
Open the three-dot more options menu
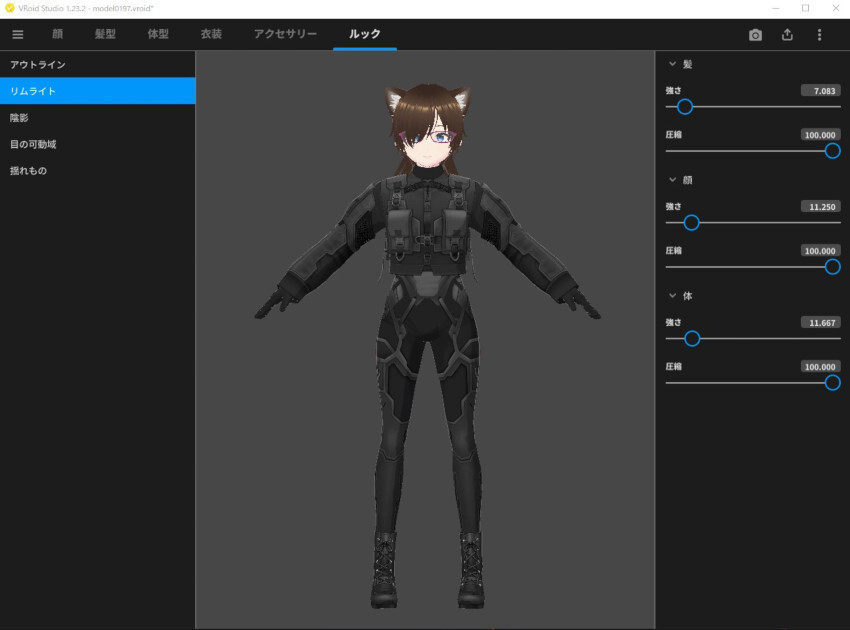coord(819,35)
